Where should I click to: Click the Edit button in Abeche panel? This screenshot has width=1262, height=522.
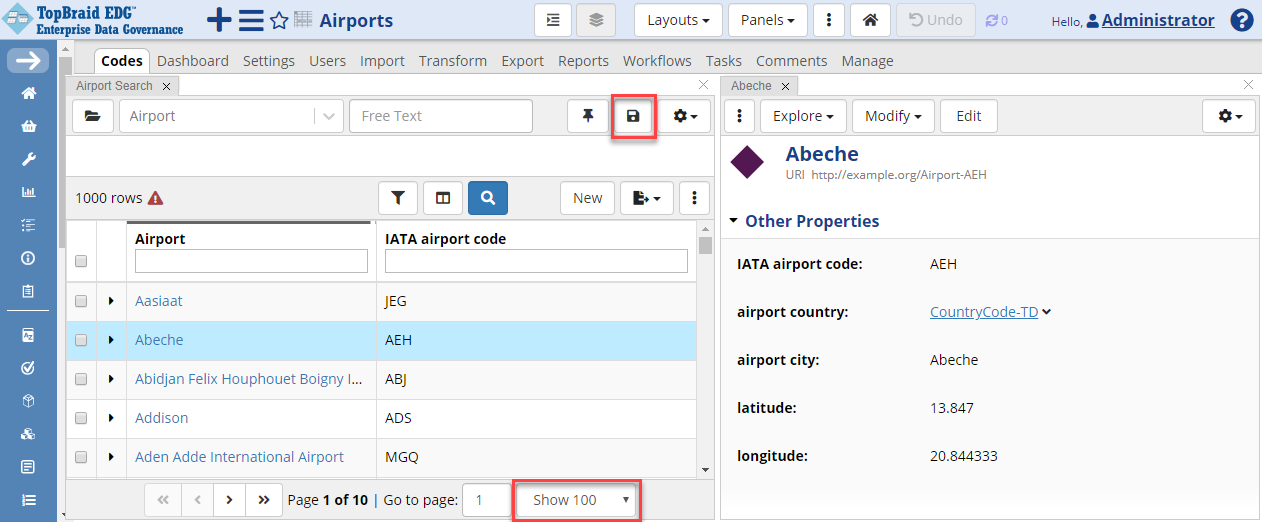(x=968, y=116)
